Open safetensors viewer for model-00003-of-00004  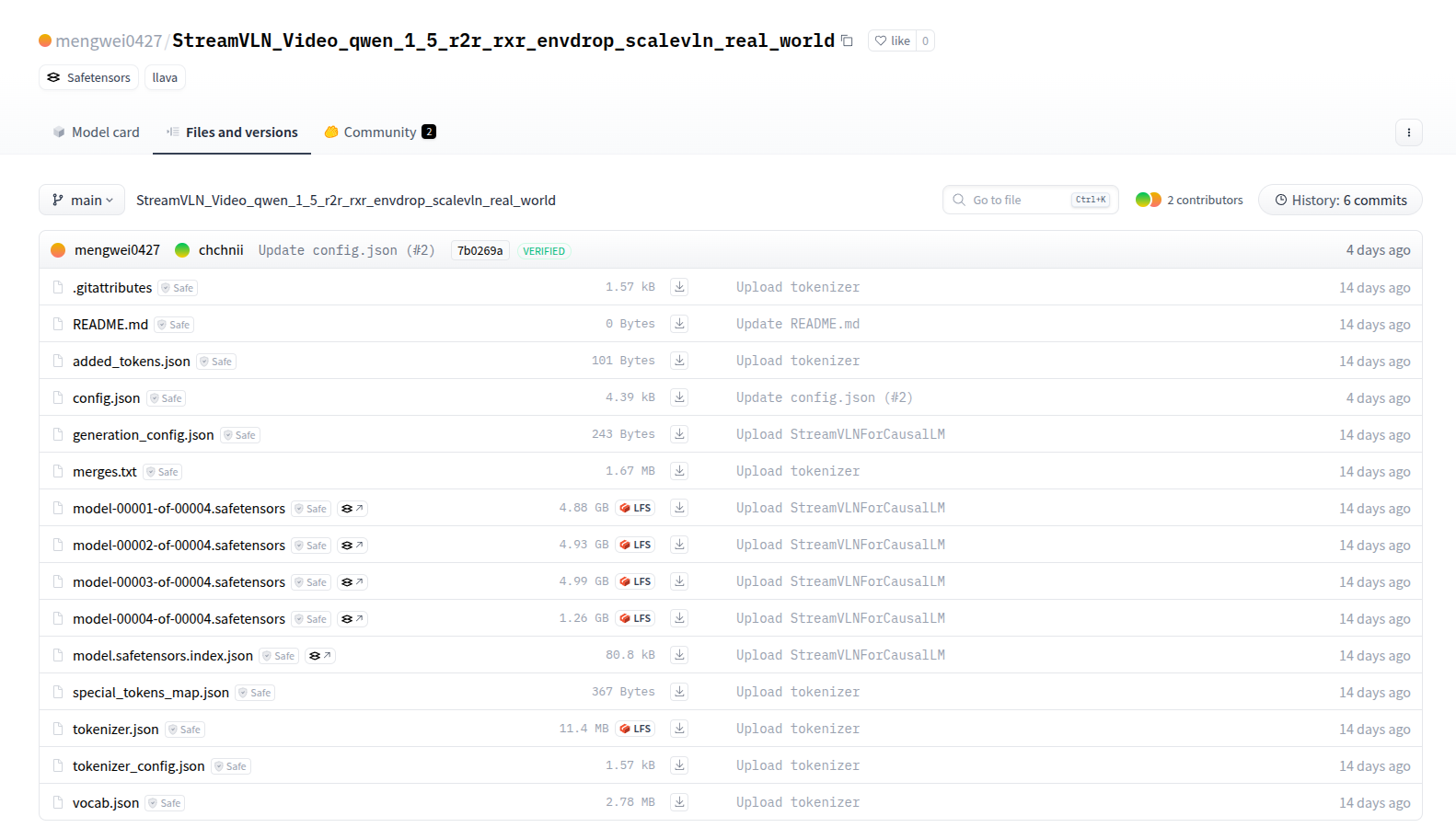click(352, 582)
